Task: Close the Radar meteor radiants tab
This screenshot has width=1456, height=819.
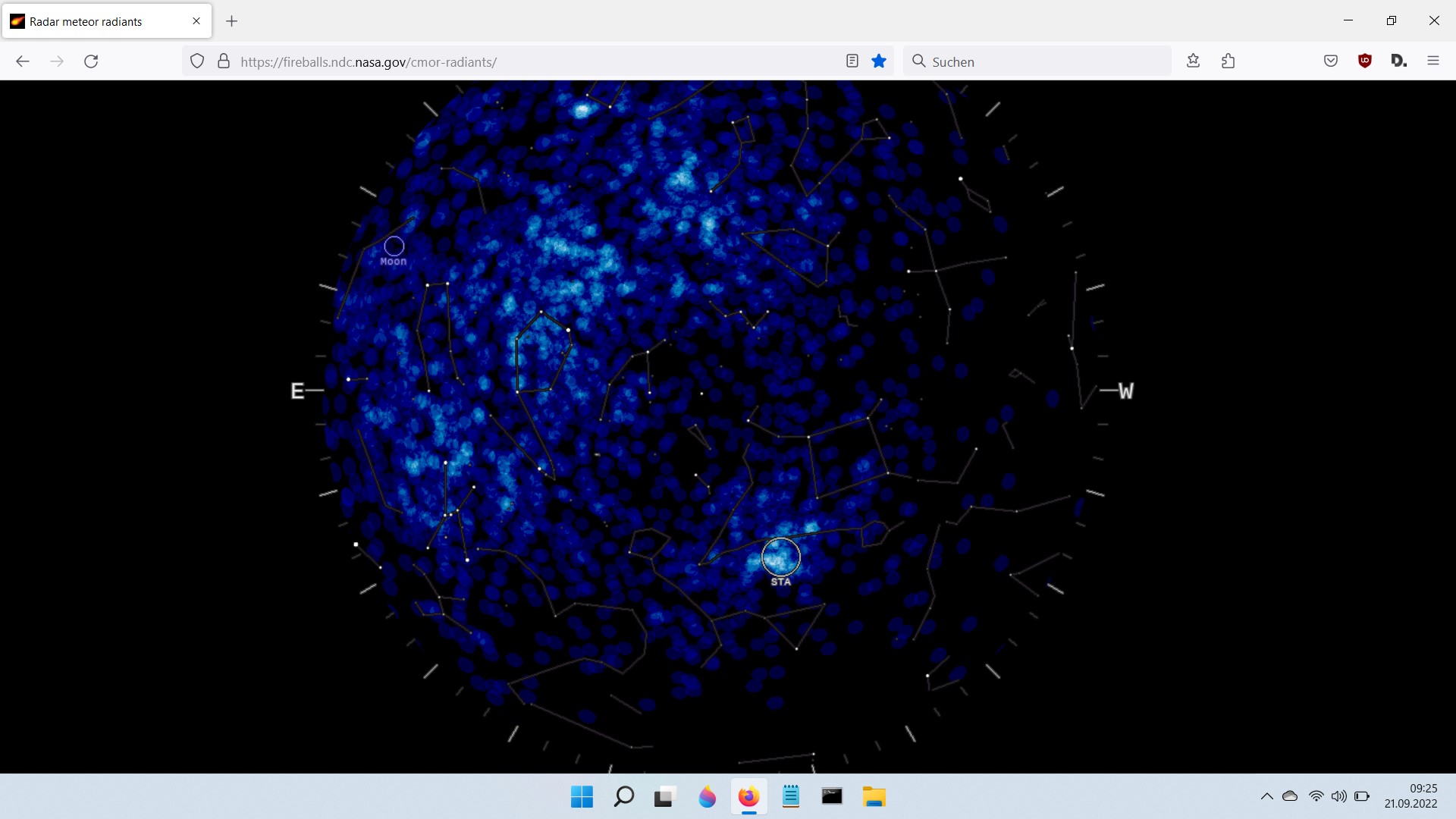Action: 196,21
